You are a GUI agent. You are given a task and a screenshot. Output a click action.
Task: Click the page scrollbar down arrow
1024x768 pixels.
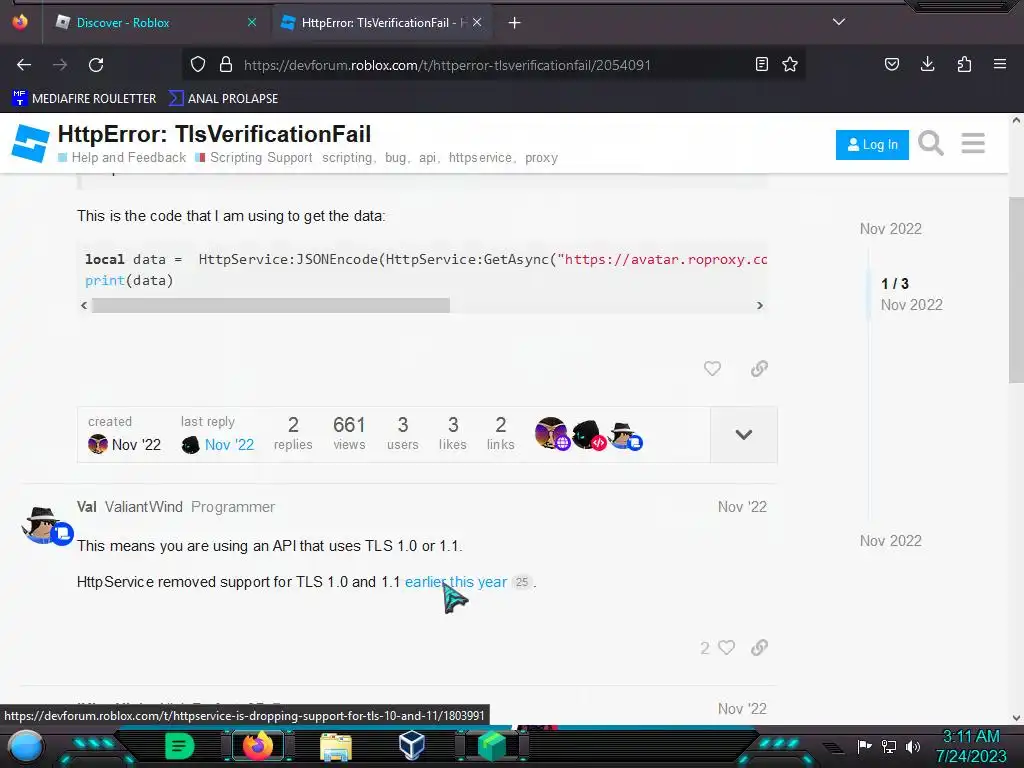pyautogui.click(x=1016, y=718)
